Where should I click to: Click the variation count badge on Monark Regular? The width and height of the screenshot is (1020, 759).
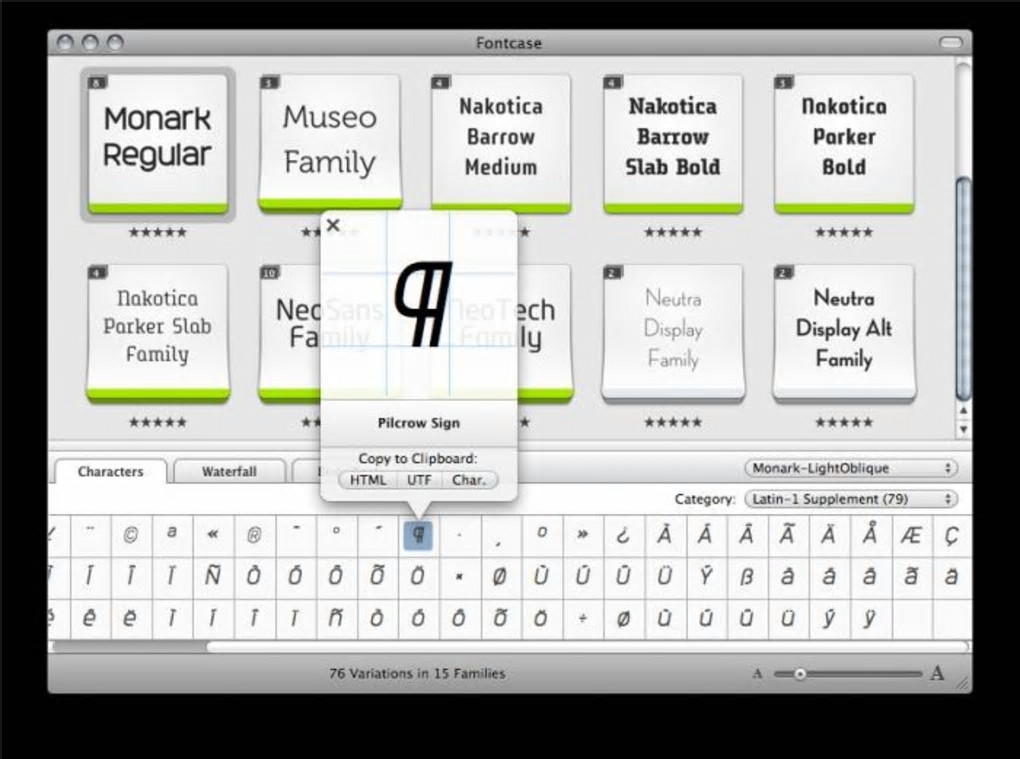[x=97, y=83]
